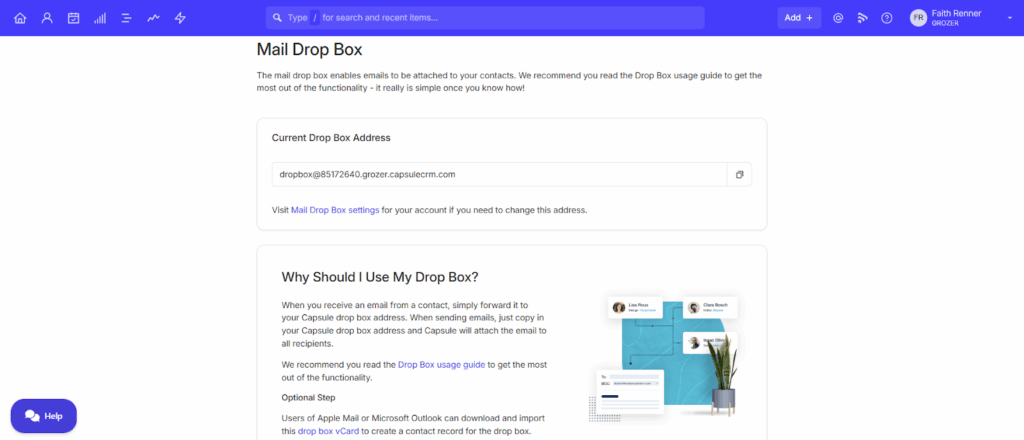Go to the Home dashboard icon
This screenshot has height=440, width=1024.
tap(20, 18)
